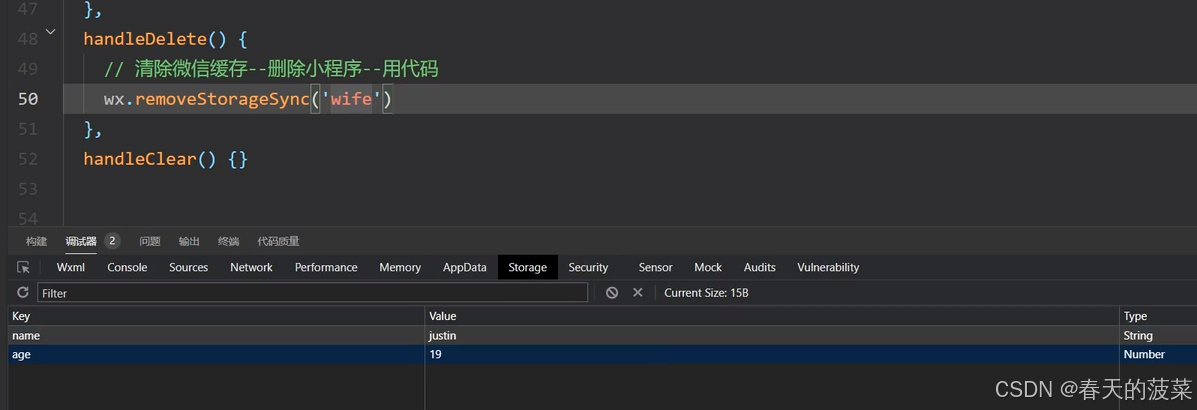This screenshot has height=410, width=1197.
Task: Click the Current Size: 15B label
Action: [x=706, y=292]
